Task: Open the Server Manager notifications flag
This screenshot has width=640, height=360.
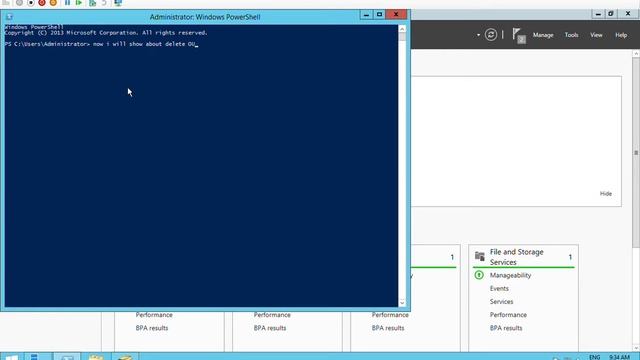Action: click(x=518, y=35)
